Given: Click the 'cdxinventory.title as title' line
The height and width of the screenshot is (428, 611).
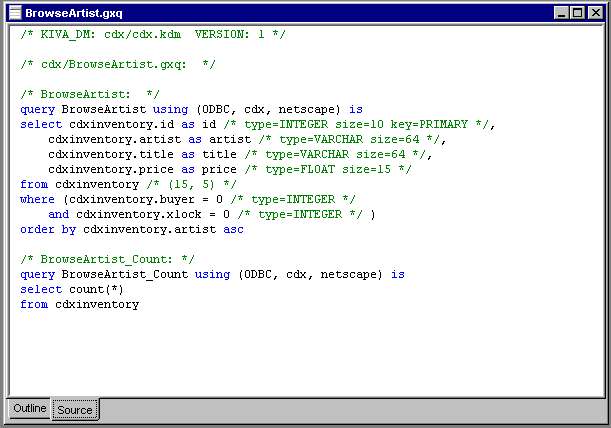Looking at the screenshot, I should pos(240,154).
